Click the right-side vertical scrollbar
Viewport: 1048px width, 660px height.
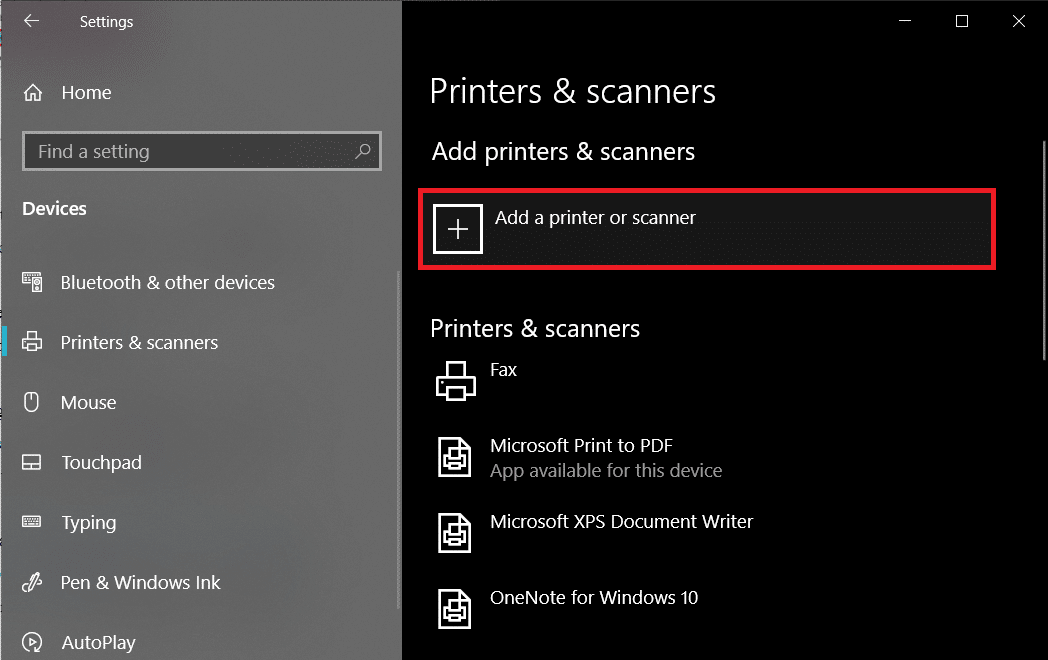[x=1043, y=250]
